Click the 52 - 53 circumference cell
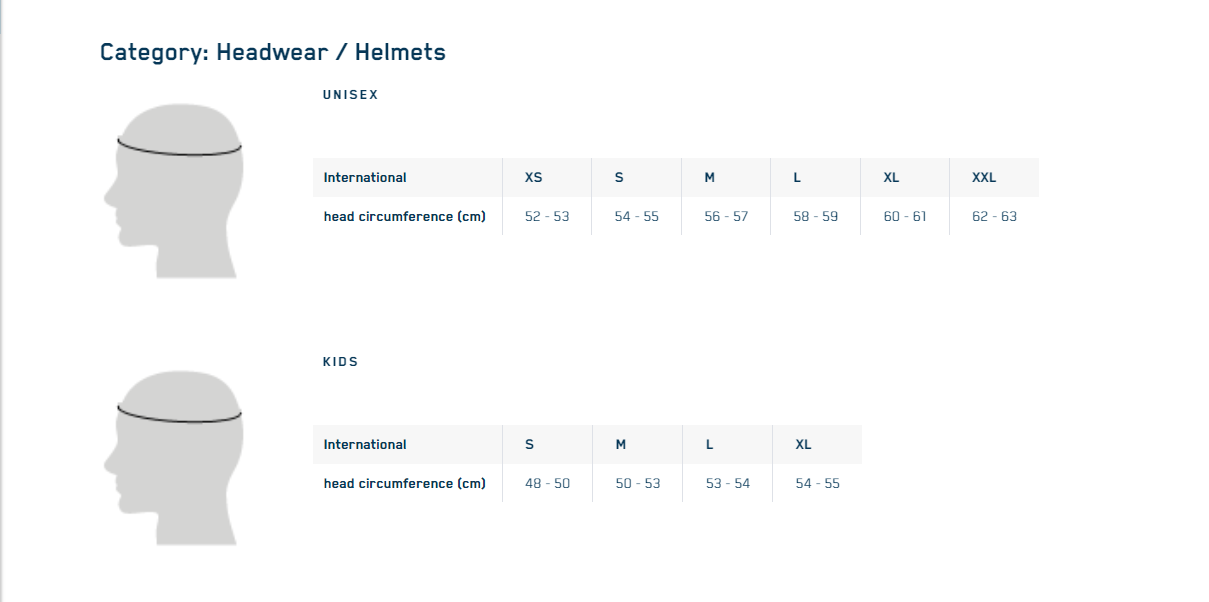Screen dimensions: 1209x602 click(547, 217)
